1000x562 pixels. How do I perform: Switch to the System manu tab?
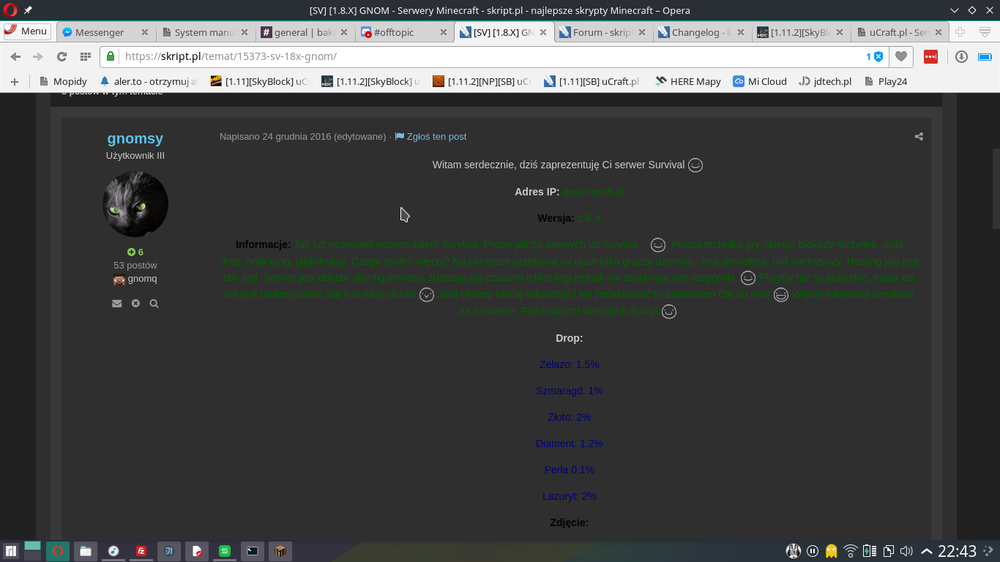204,32
